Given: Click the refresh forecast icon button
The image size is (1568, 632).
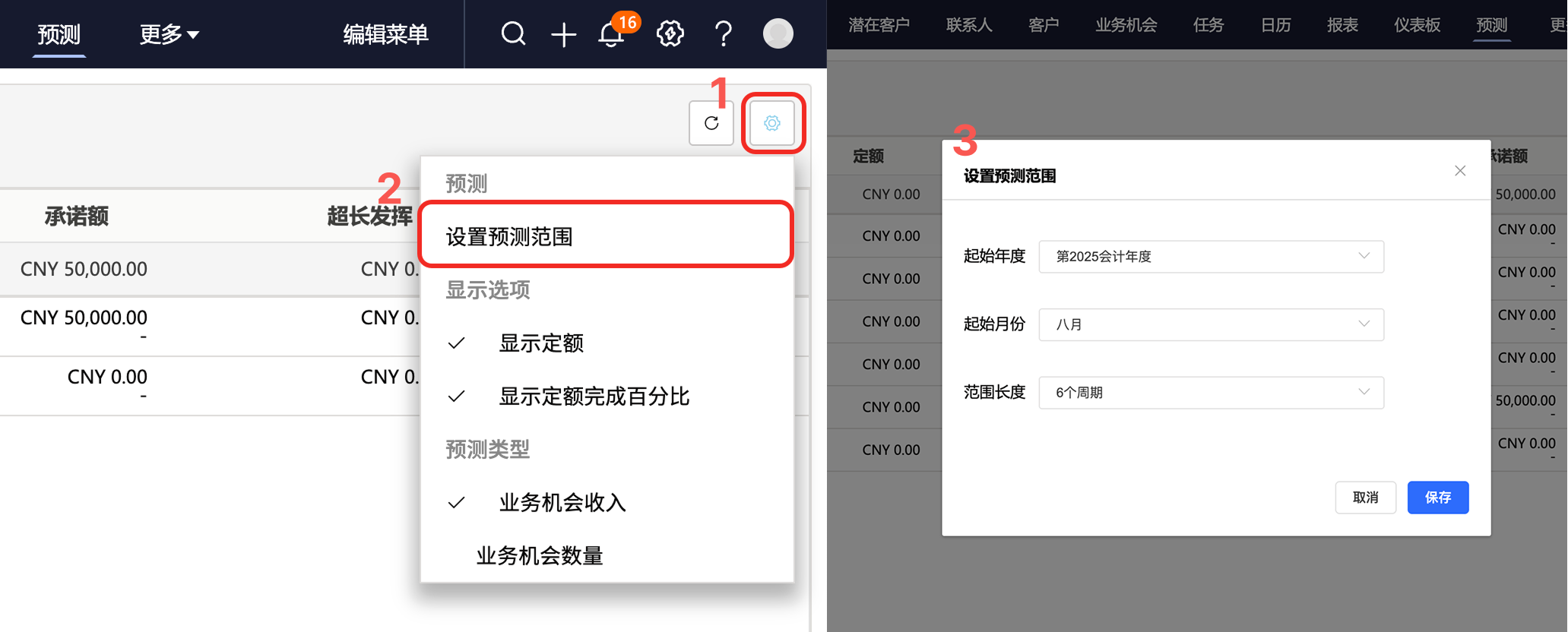Looking at the screenshot, I should [711, 123].
